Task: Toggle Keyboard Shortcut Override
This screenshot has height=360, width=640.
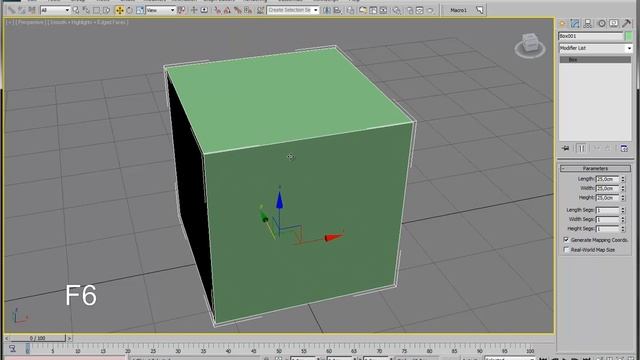Action: [x=204, y=10]
